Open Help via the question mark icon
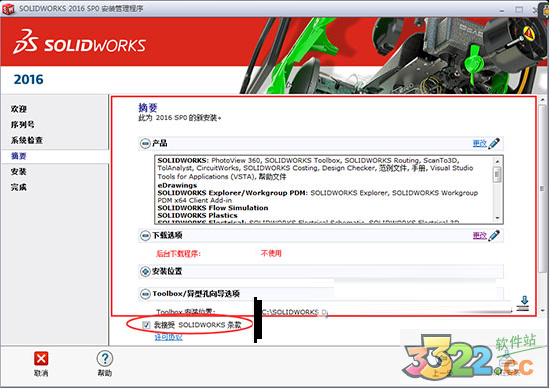Viewport: 550px width, 389px height. pyautogui.click(x=105, y=358)
